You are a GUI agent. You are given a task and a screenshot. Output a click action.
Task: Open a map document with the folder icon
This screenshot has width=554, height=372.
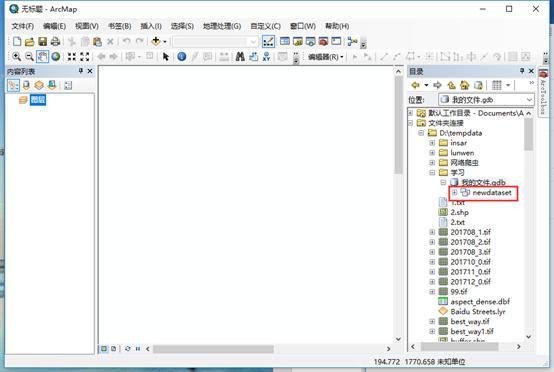tap(30, 42)
